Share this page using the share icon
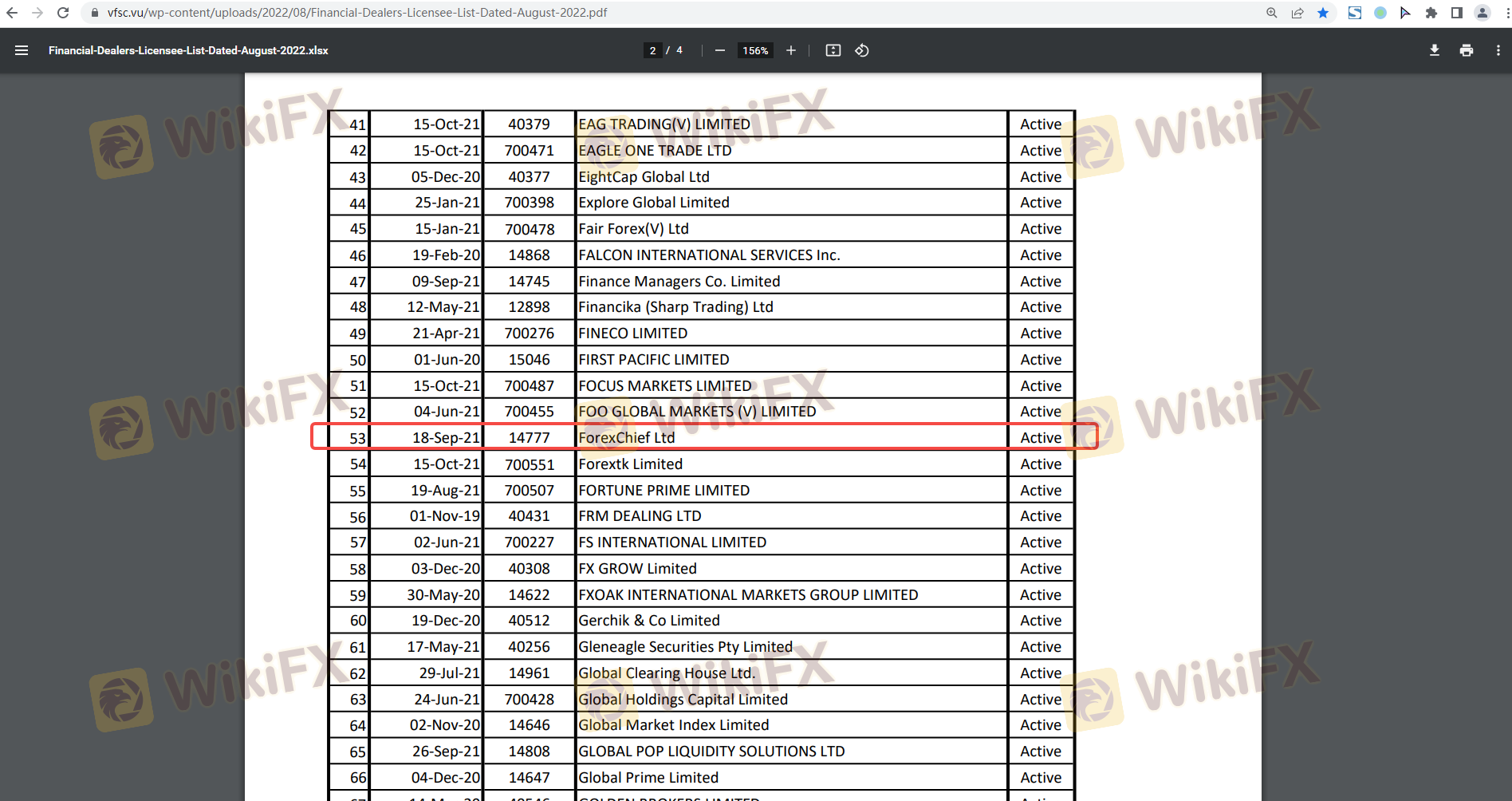The image size is (1512, 801). click(x=1298, y=13)
